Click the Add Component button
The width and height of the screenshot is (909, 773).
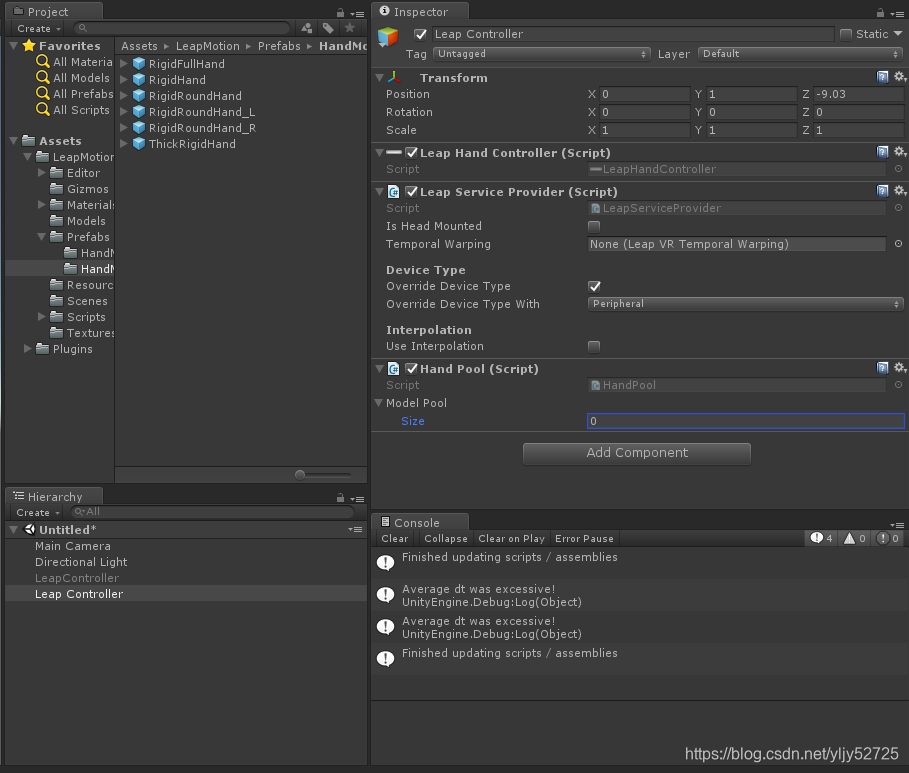point(637,453)
